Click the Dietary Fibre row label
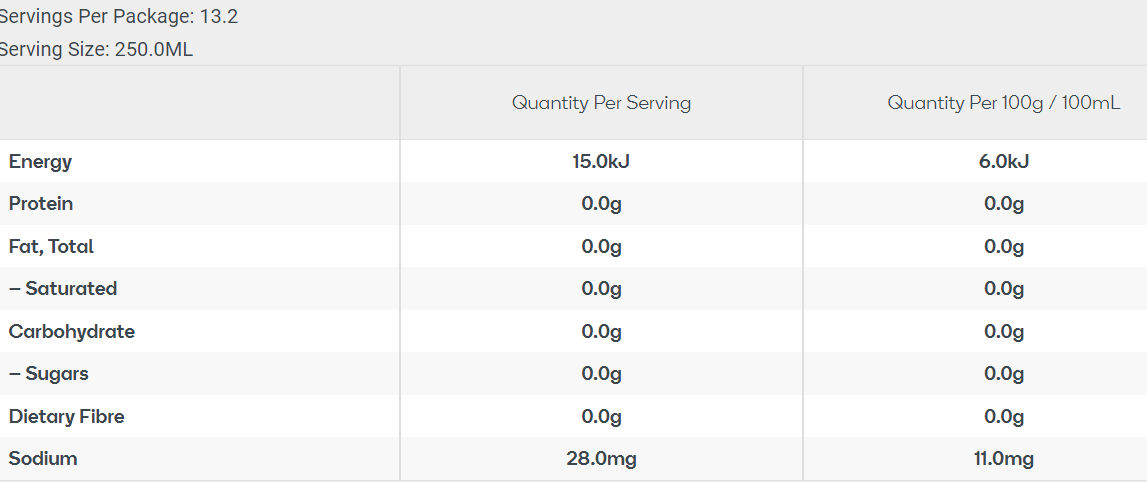This screenshot has width=1147, height=482. 67,416
